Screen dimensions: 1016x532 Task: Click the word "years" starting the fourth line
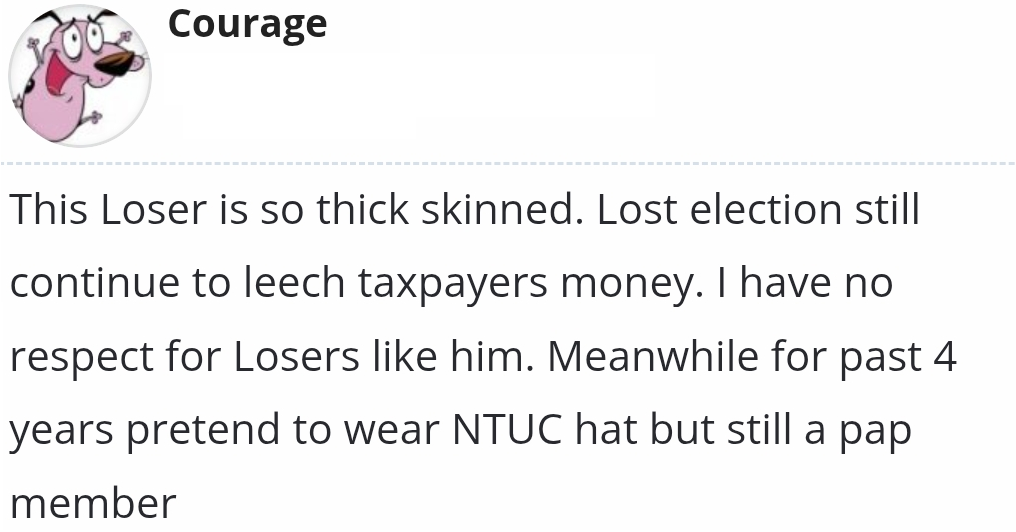click(63, 431)
